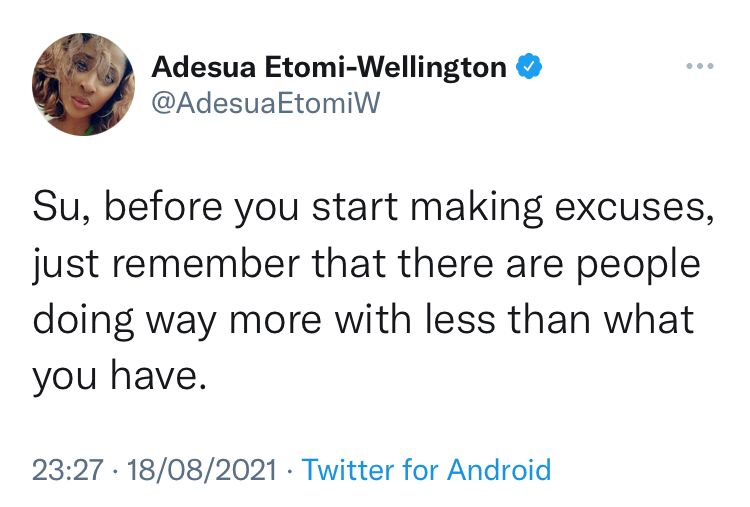Click the blue verified badge icon
This screenshot has height=507, width=750.
tap(529, 66)
